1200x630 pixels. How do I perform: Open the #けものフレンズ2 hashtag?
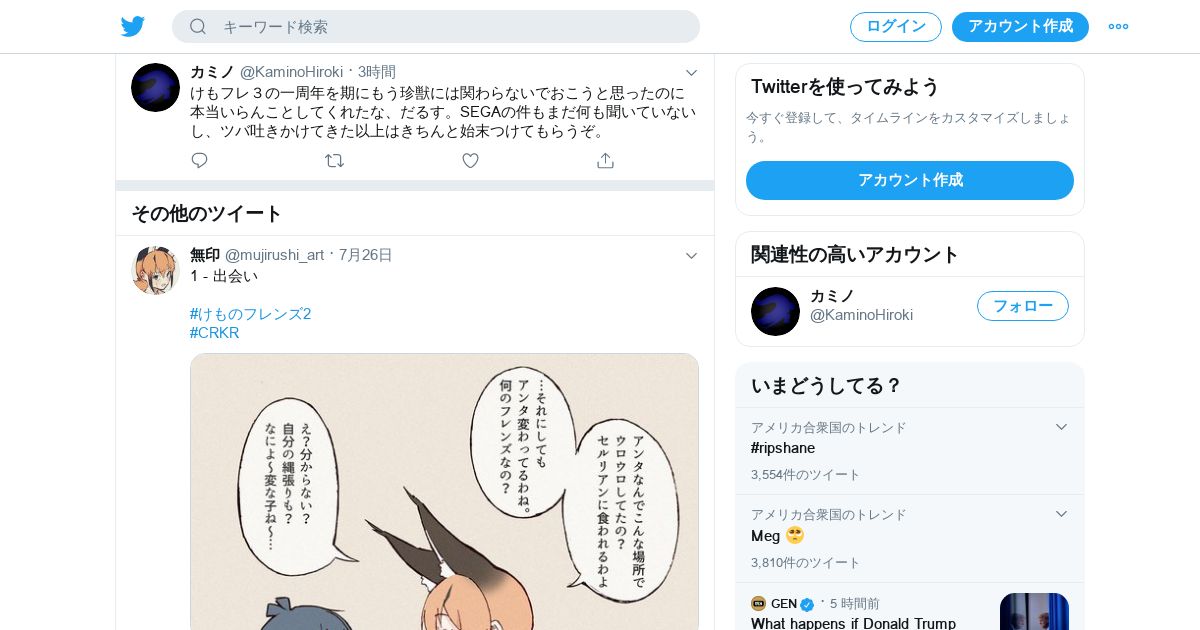pos(250,314)
